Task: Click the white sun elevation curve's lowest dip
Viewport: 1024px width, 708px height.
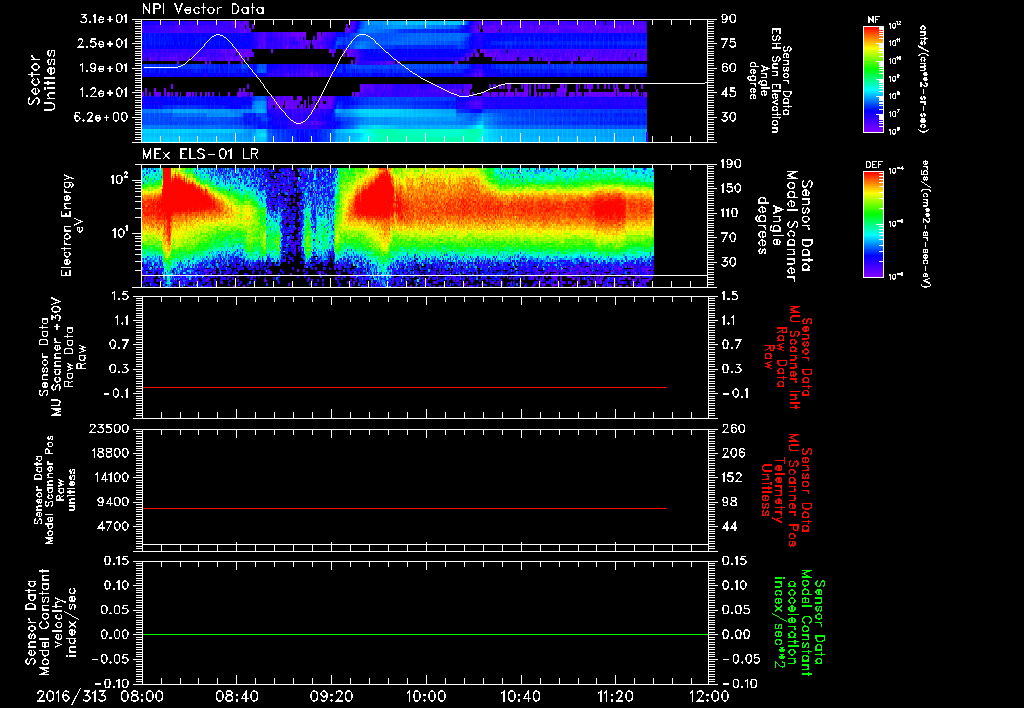Action: point(298,123)
